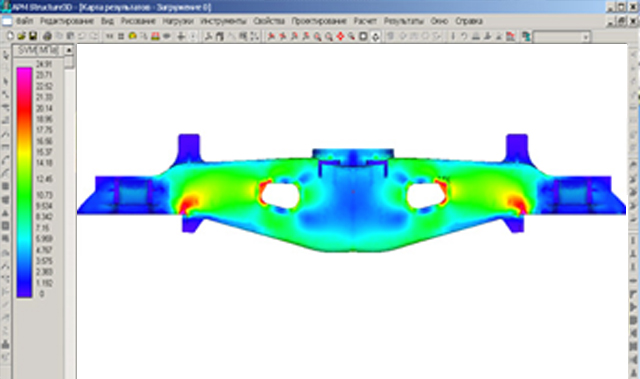
Task: Click the black square view toolbar icon
Action: [x=363, y=37]
